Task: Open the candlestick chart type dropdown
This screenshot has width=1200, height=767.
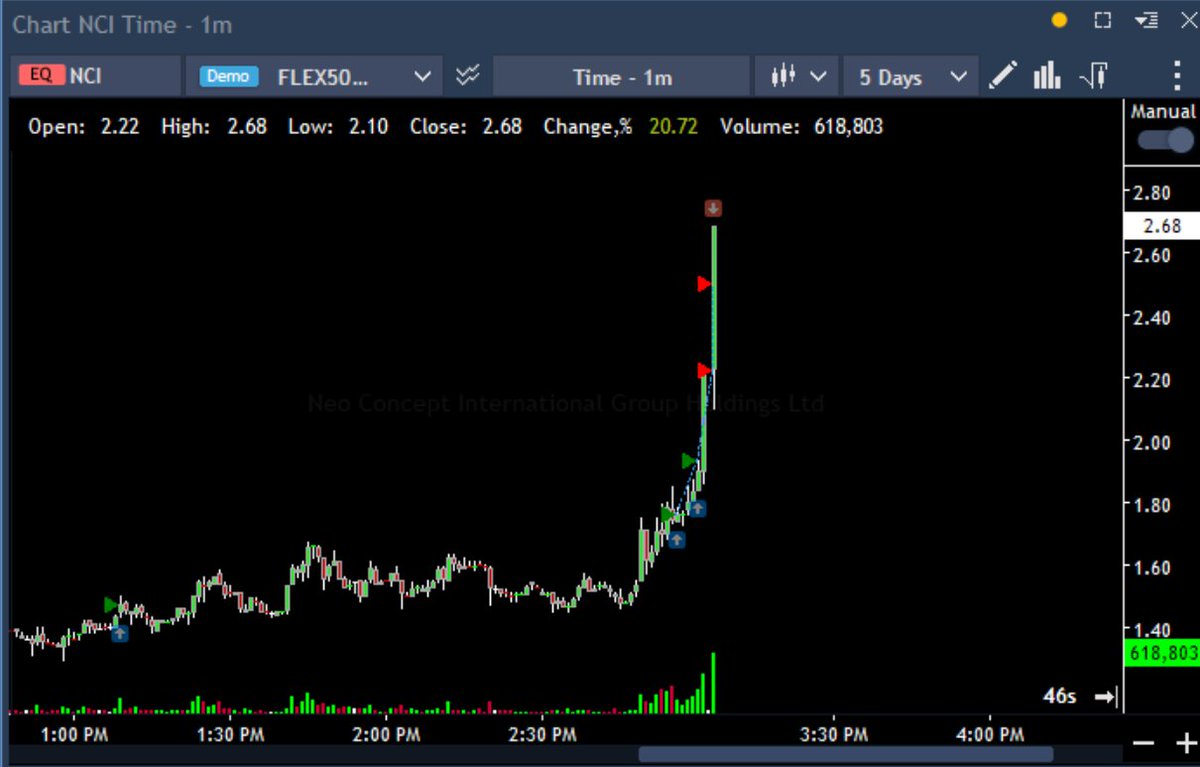Action: (797, 76)
